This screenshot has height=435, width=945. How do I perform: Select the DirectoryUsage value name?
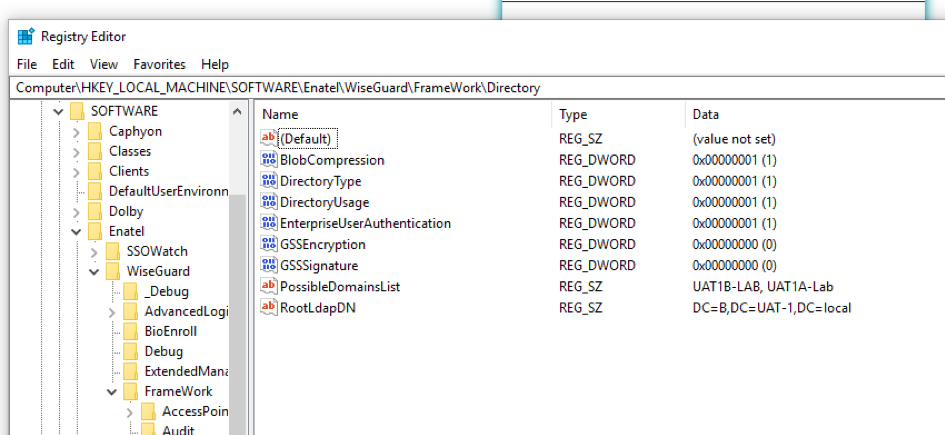(x=324, y=202)
